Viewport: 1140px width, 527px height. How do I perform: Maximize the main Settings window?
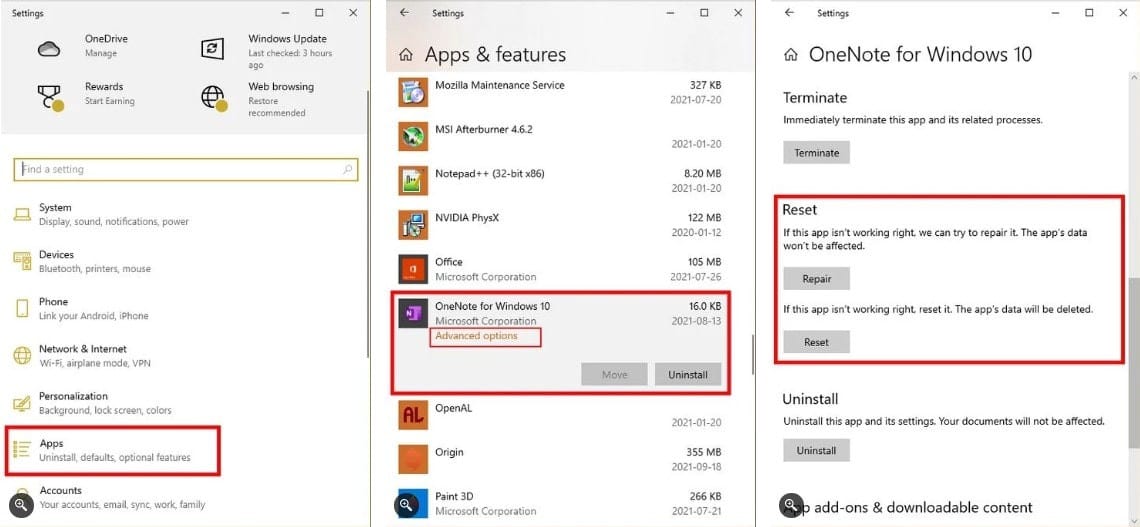pyautogui.click(x=319, y=13)
